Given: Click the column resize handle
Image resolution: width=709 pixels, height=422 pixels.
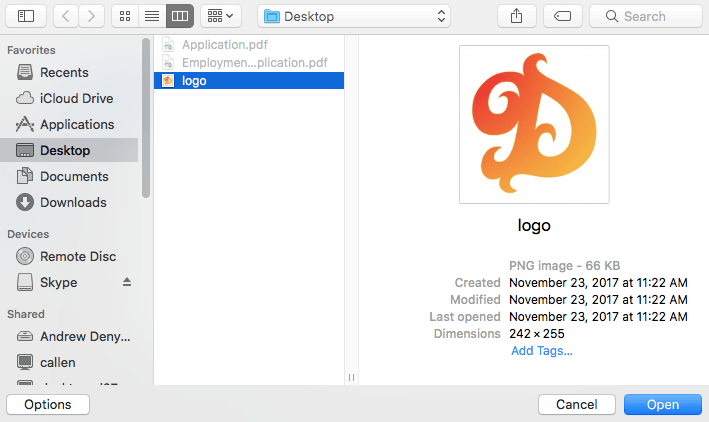Looking at the screenshot, I should pyautogui.click(x=351, y=377).
